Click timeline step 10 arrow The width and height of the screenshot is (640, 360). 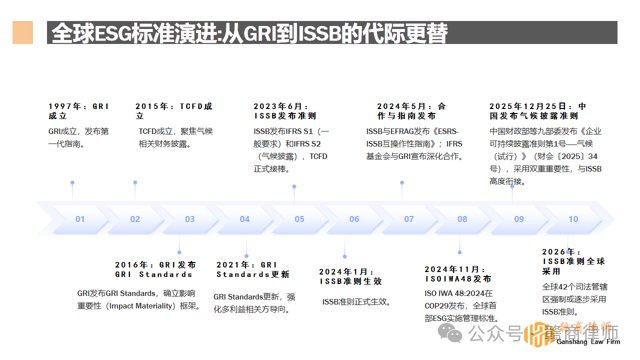(x=573, y=219)
